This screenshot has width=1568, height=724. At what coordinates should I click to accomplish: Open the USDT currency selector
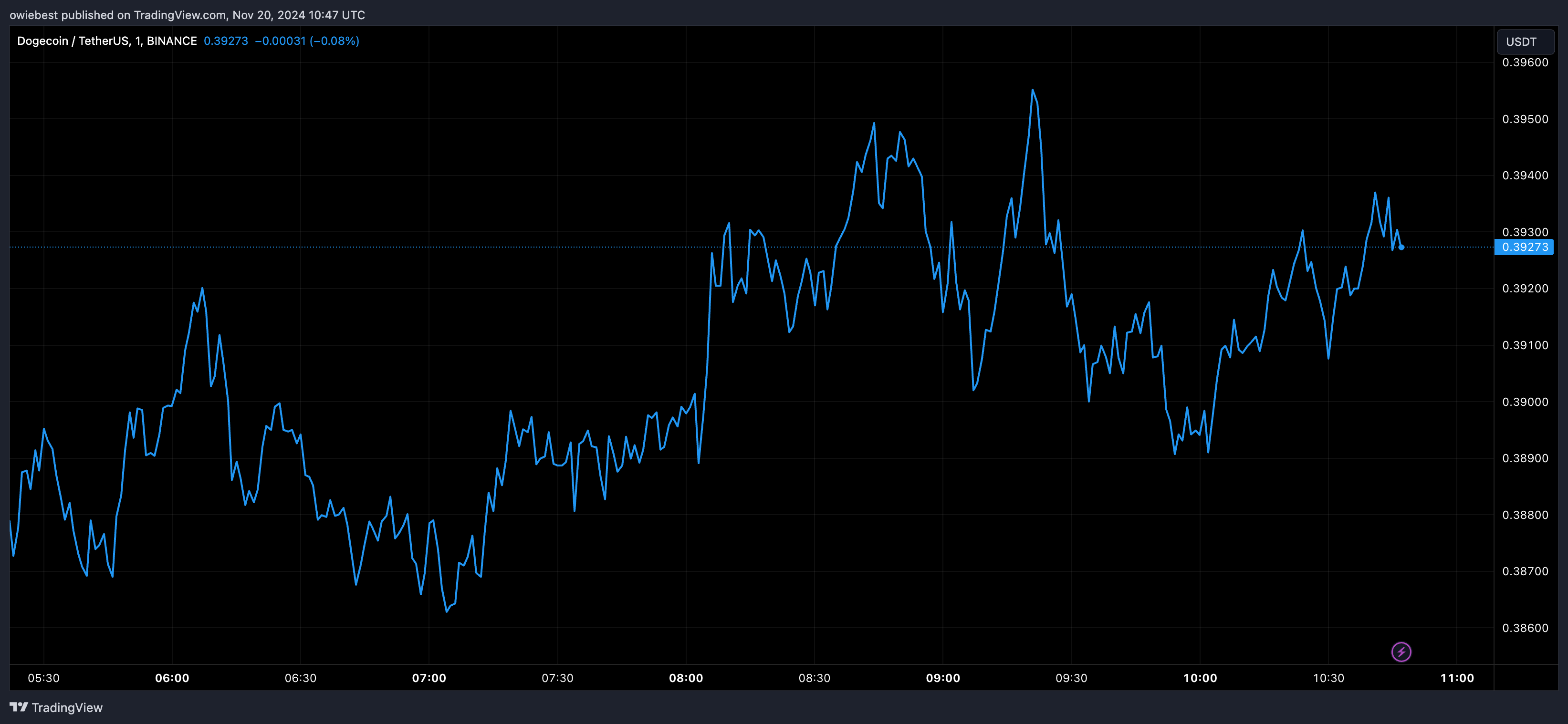tap(1521, 41)
